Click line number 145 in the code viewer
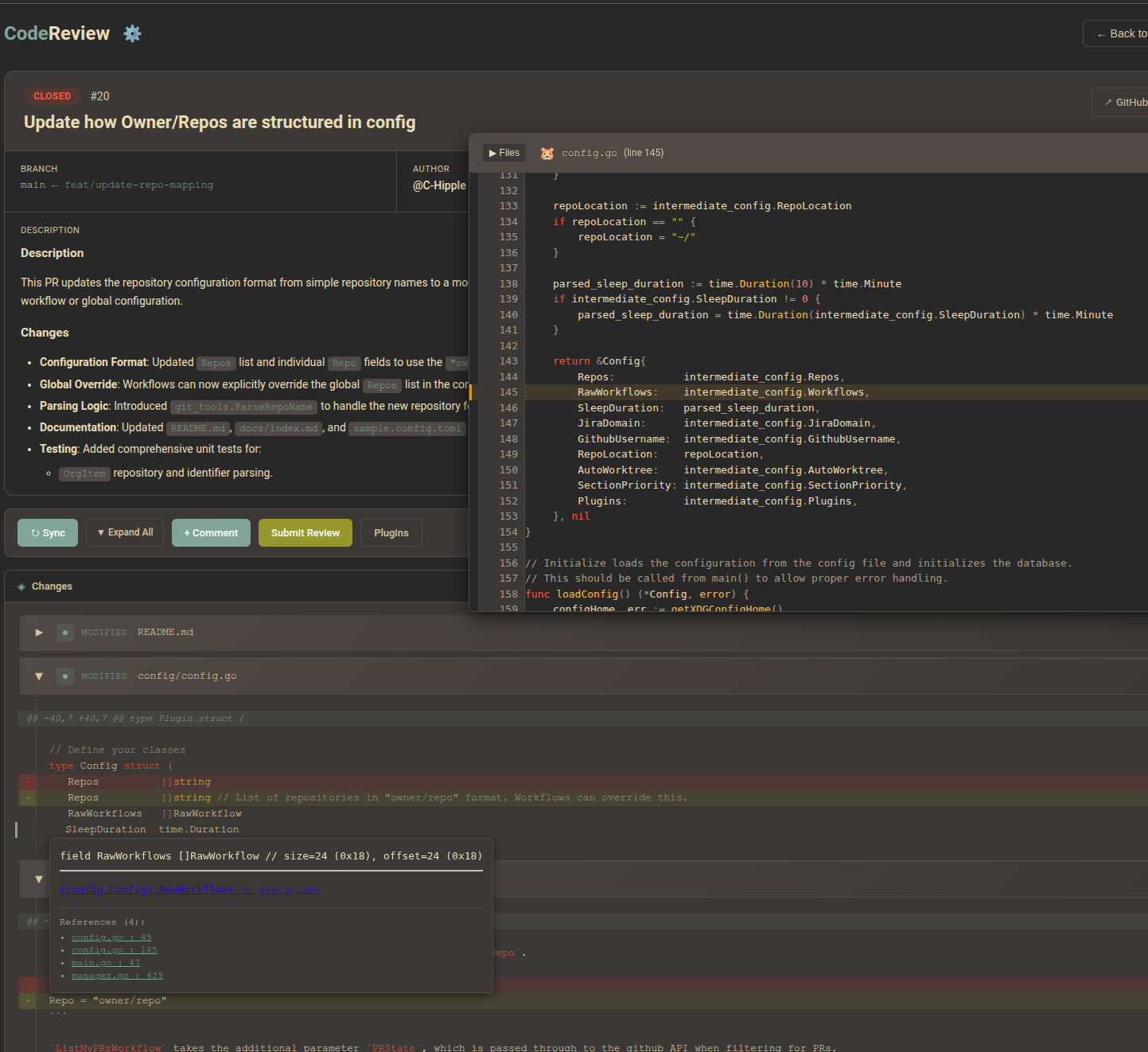This screenshot has width=1148, height=1052. [508, 392]
